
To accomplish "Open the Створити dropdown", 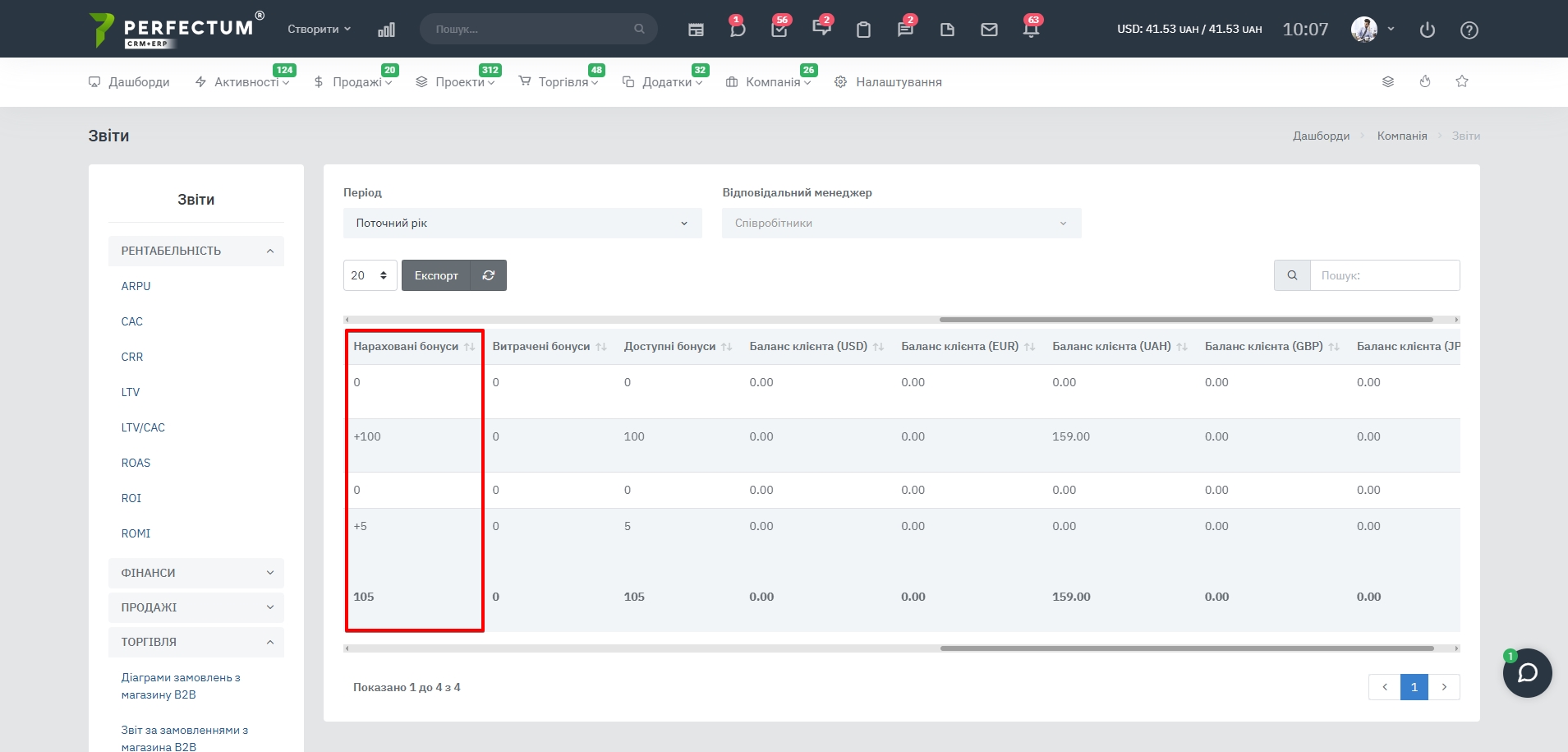I will click(319, 29).
